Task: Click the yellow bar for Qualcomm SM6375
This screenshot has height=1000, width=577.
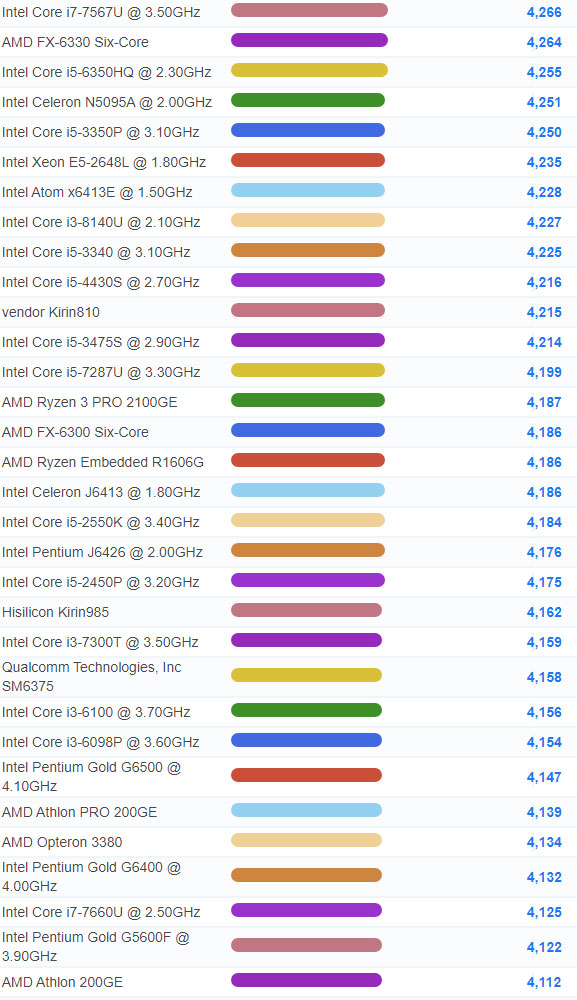Action: coord(306,675)
